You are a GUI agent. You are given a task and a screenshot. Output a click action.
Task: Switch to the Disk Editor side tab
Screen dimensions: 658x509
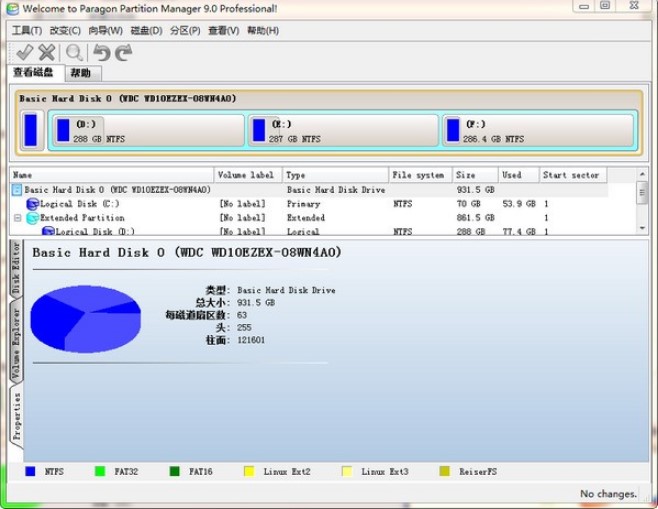16,268
